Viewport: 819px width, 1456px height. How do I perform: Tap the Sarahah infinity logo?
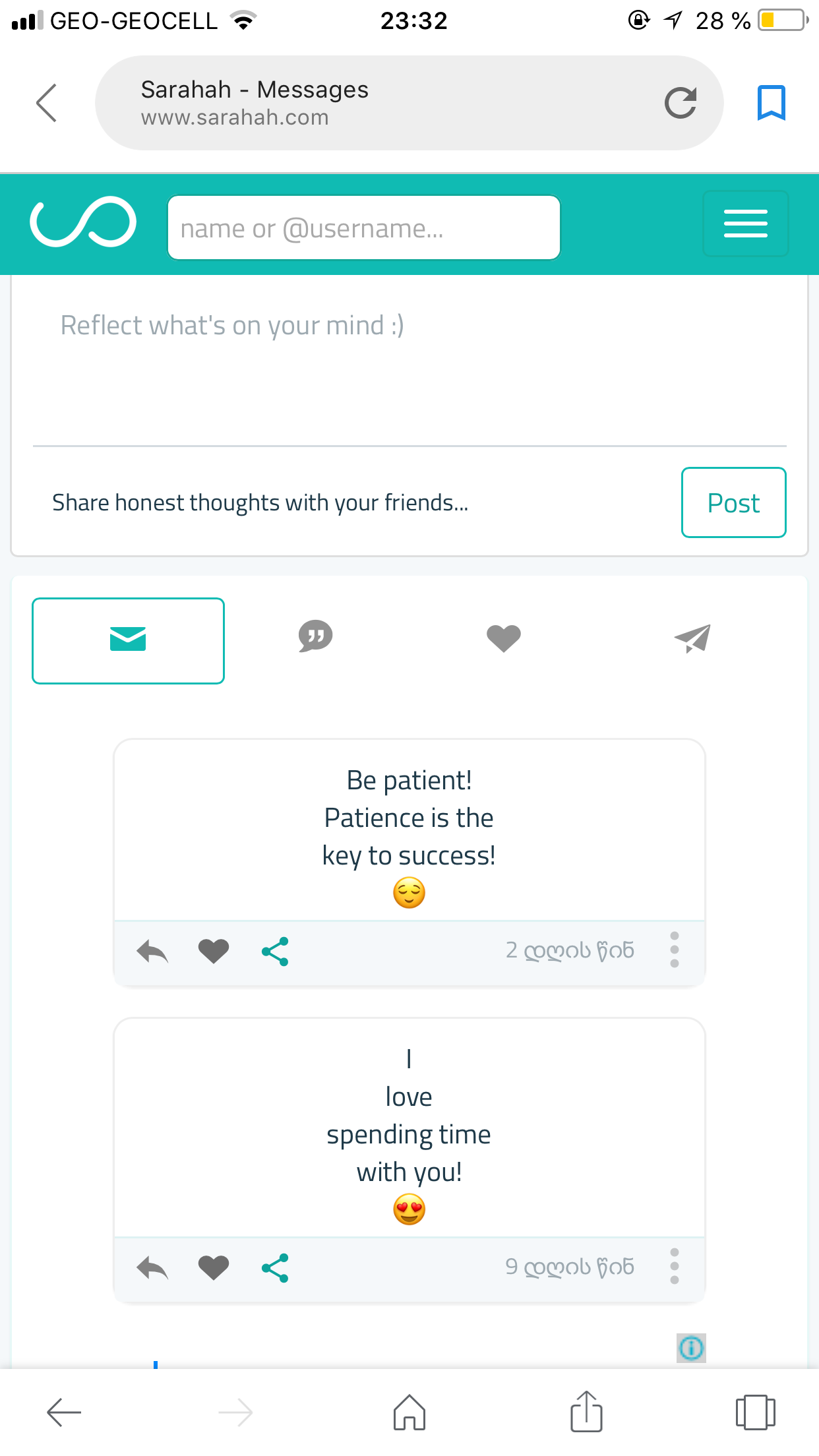coord(83,222)
